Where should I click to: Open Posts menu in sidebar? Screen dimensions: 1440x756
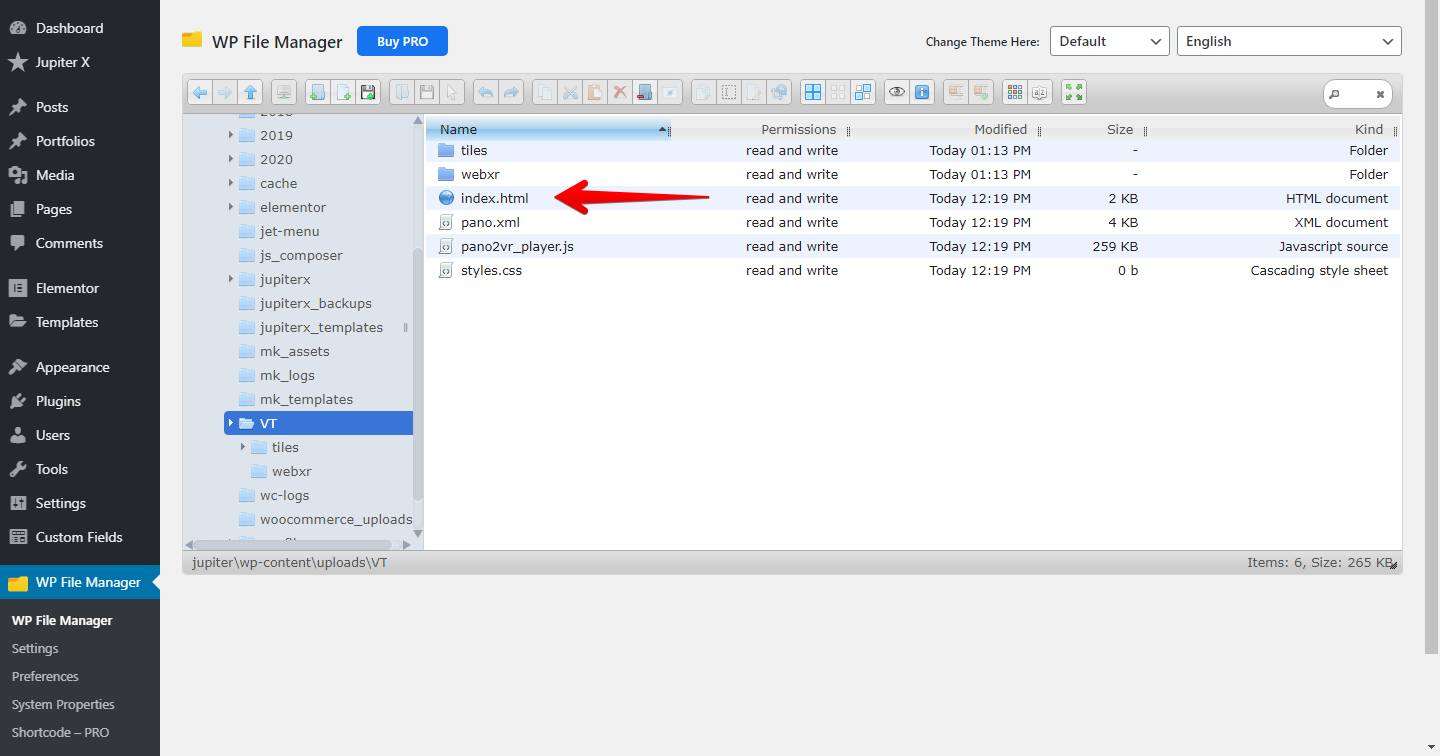pos(80,107)
